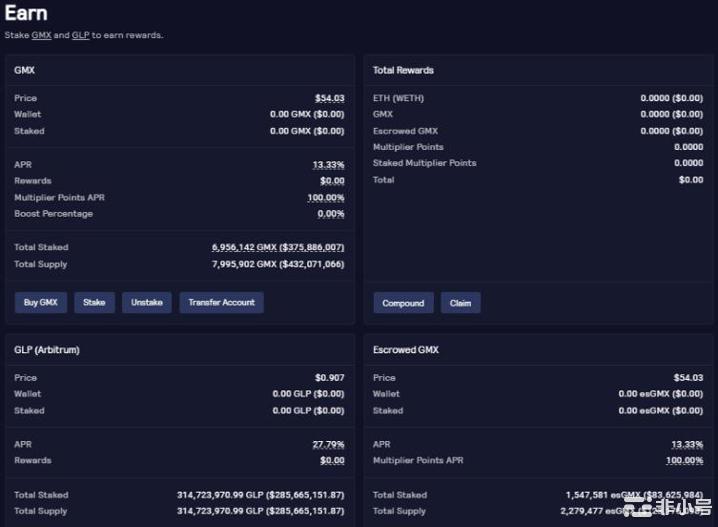718x527 pixels.
Task: Claim rewards with the Claim button
Action: [460, 303]
